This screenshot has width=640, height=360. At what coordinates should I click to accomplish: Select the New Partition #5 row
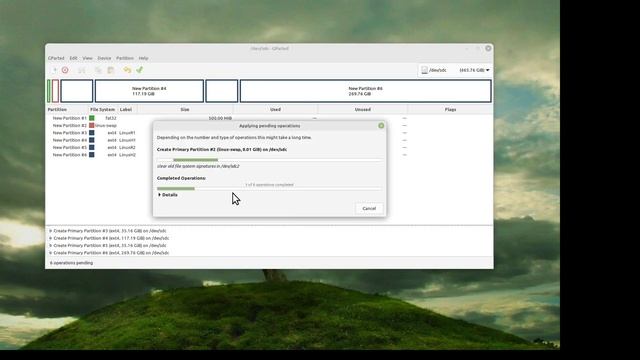coord(269,147)
